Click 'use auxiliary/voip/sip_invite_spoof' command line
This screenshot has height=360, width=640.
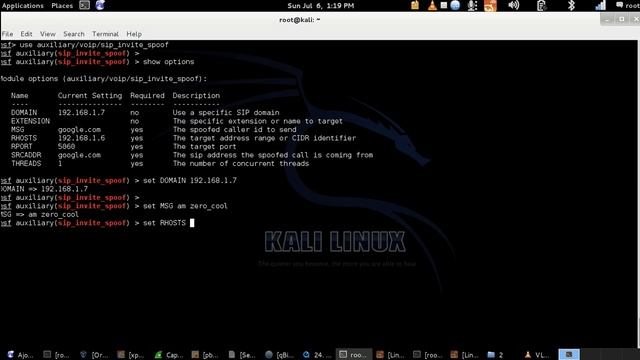click(84, 44)
